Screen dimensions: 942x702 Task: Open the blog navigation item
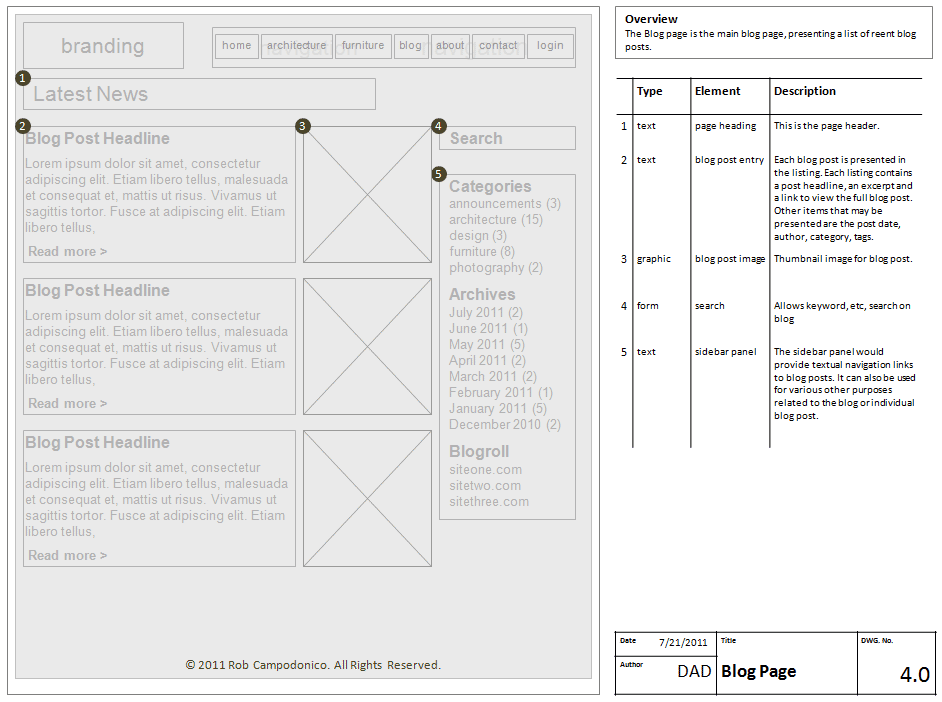pyautogui.click(x=411, y=46)
